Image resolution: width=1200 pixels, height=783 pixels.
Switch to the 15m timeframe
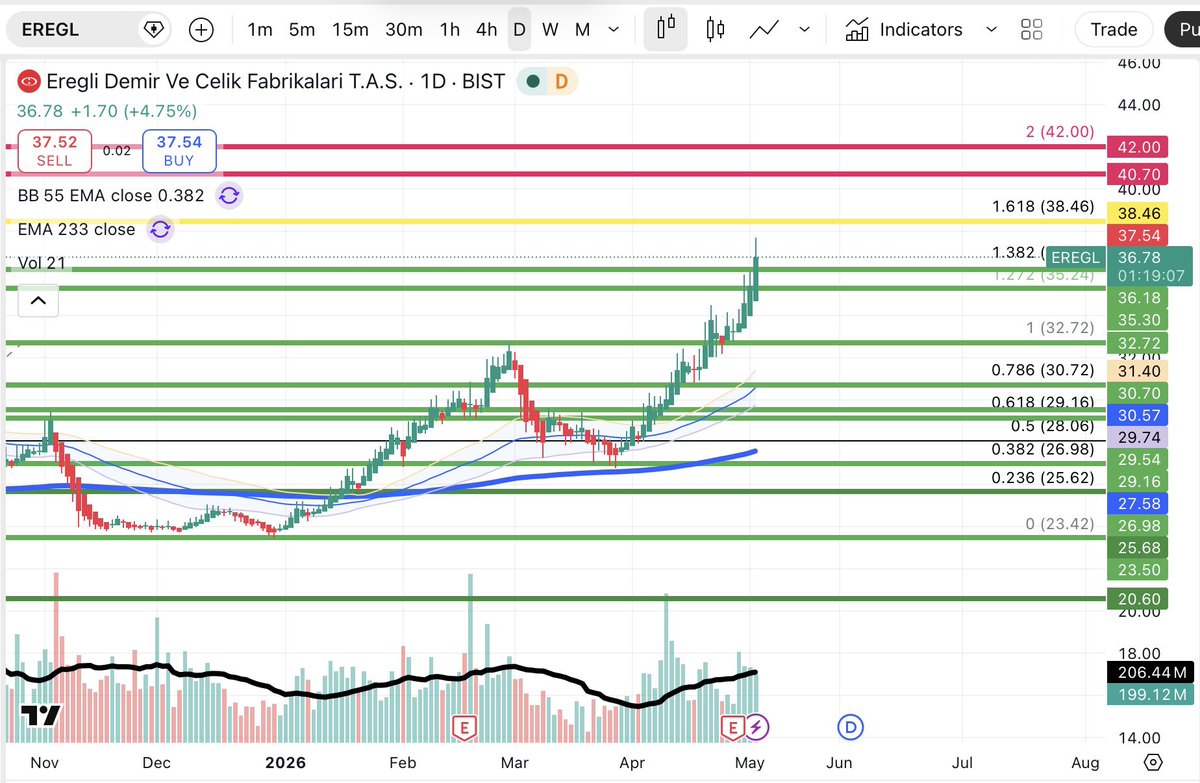click(350, 30)
